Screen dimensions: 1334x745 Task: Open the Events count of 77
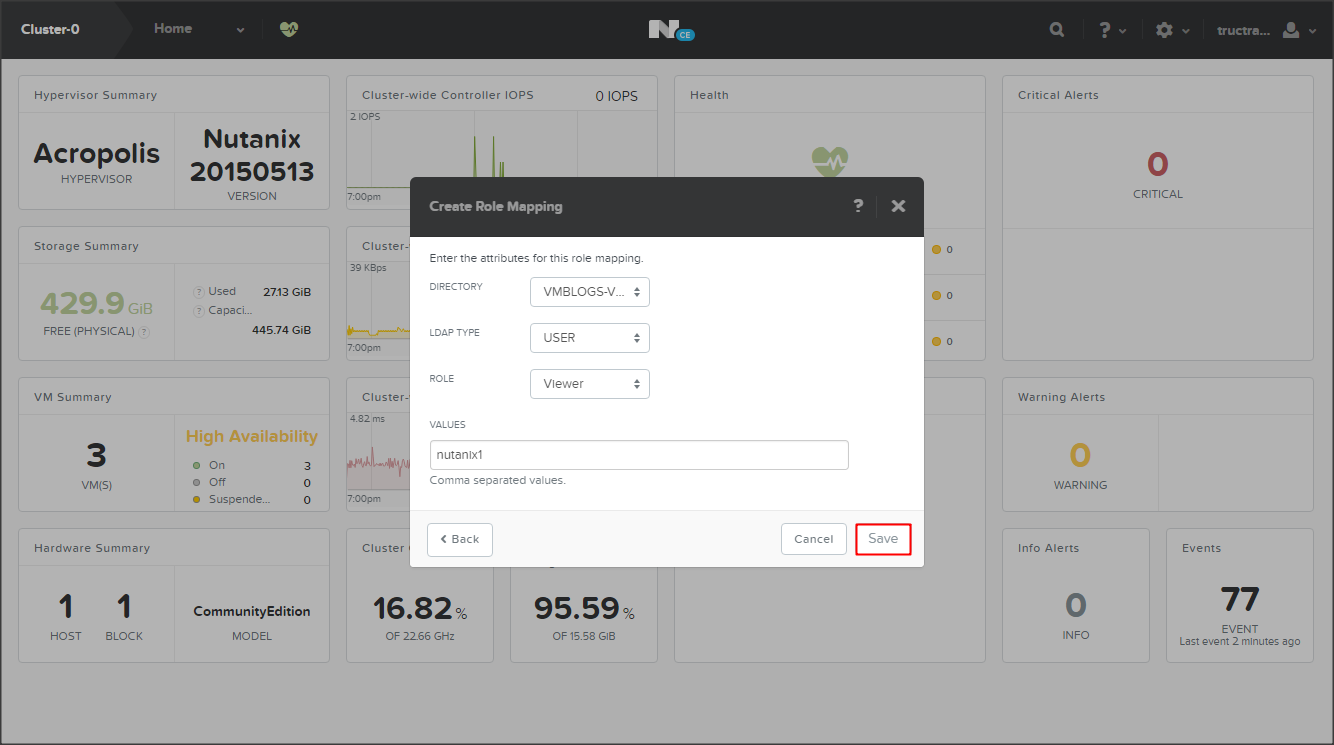coord(1239,600)
